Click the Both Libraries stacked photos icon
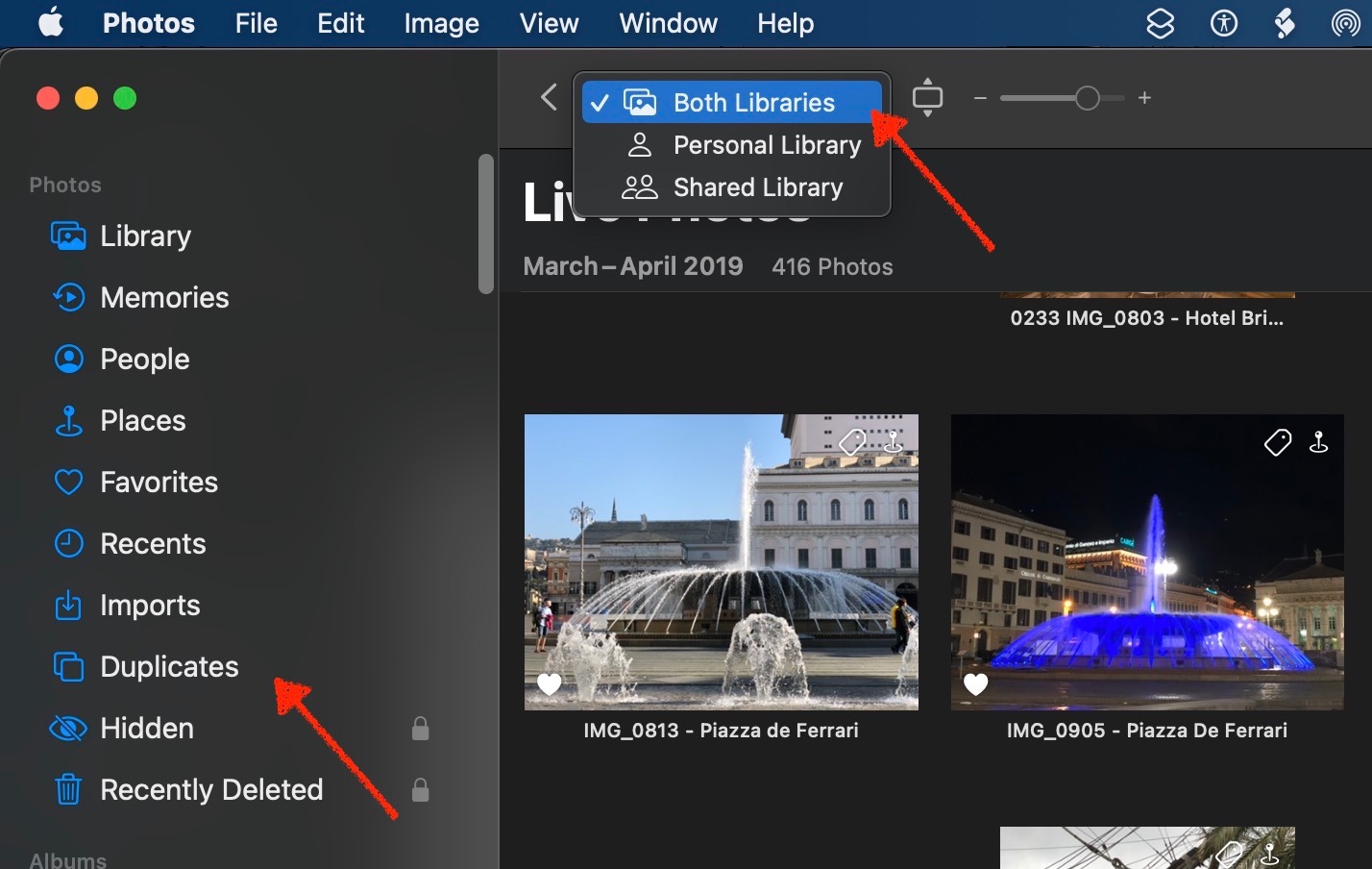This screenshot has width=1372, height=869. [x=640, y=102]
